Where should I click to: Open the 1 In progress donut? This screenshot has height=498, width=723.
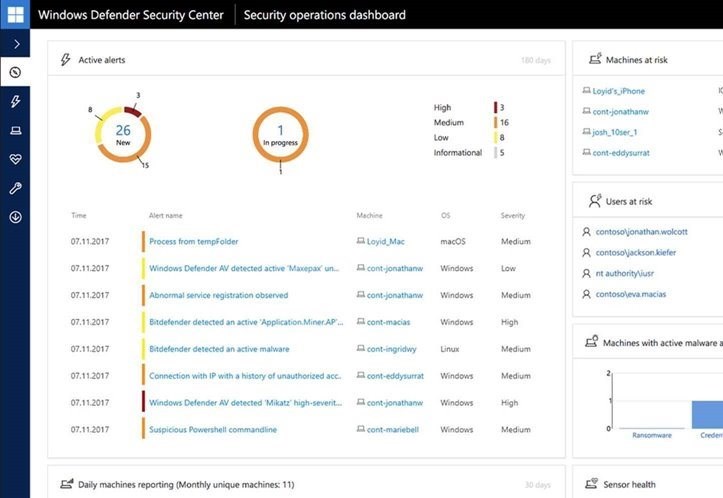(x=280, y=135)
